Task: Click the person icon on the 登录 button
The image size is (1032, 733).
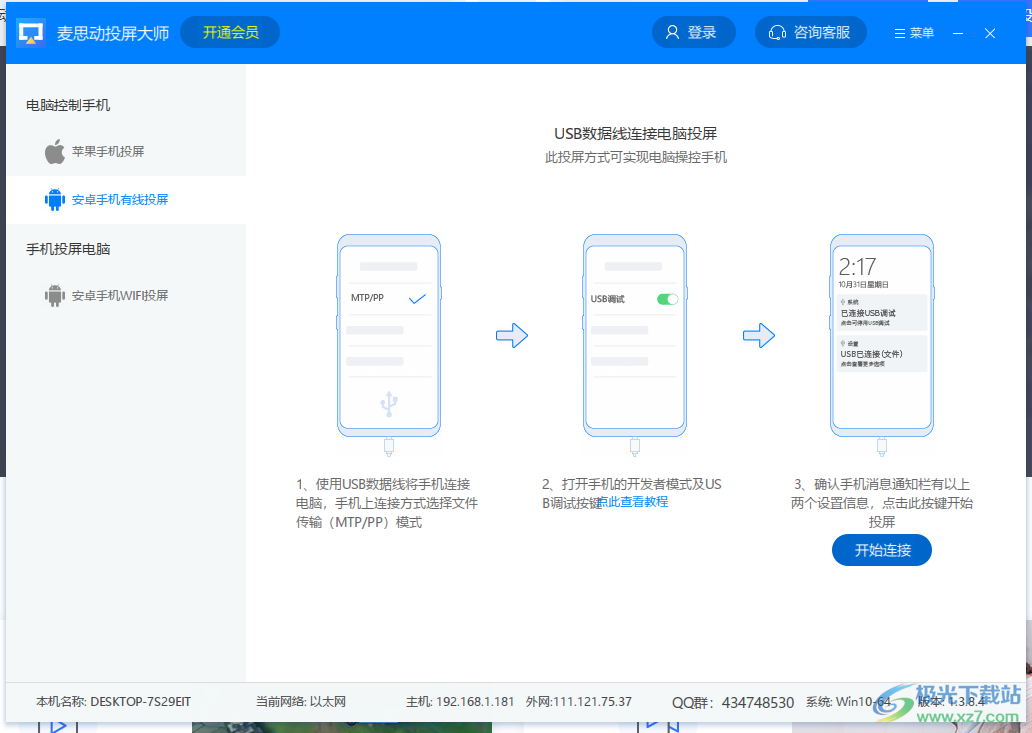Action: (x=672, y=31)
